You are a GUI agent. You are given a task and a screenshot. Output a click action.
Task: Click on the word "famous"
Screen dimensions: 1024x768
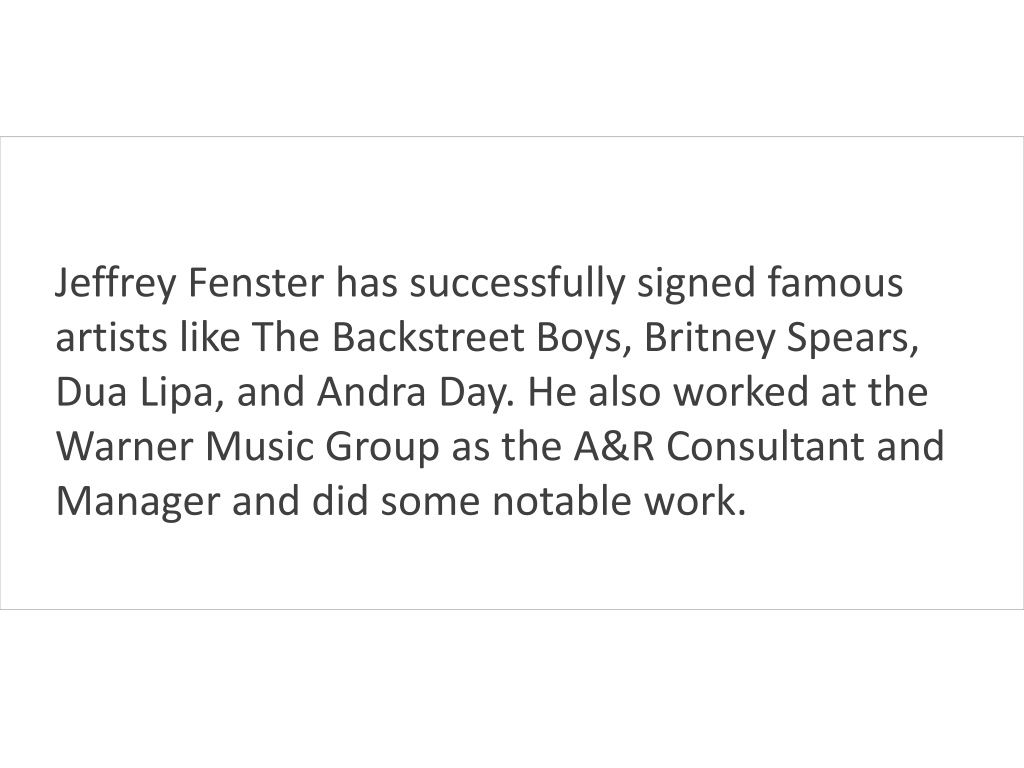pos(835,283)
